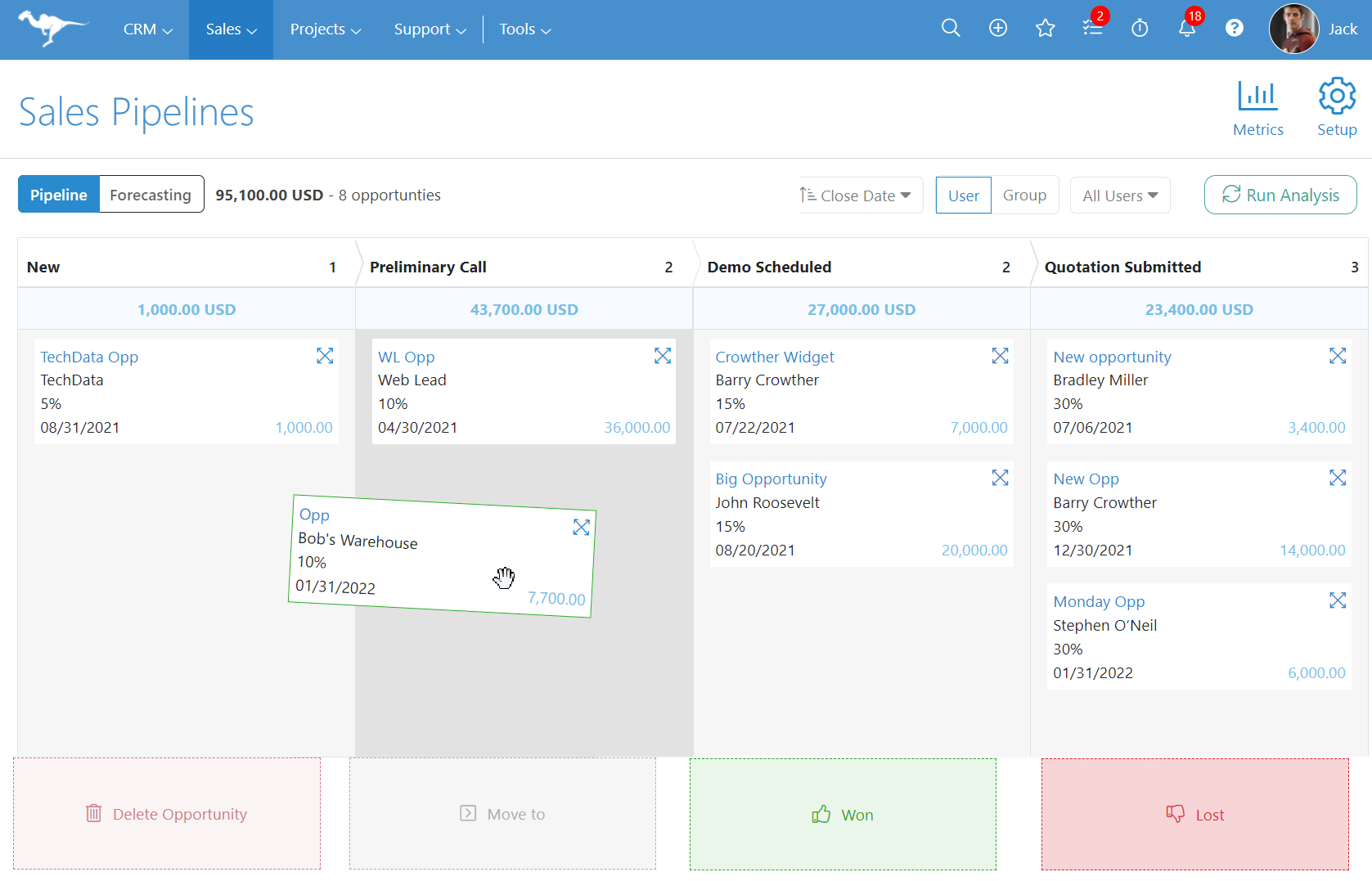This screenshot has height=881, width=1372.
Task: Open the Crowther Widget opportunity
Action: coord(774,357)
